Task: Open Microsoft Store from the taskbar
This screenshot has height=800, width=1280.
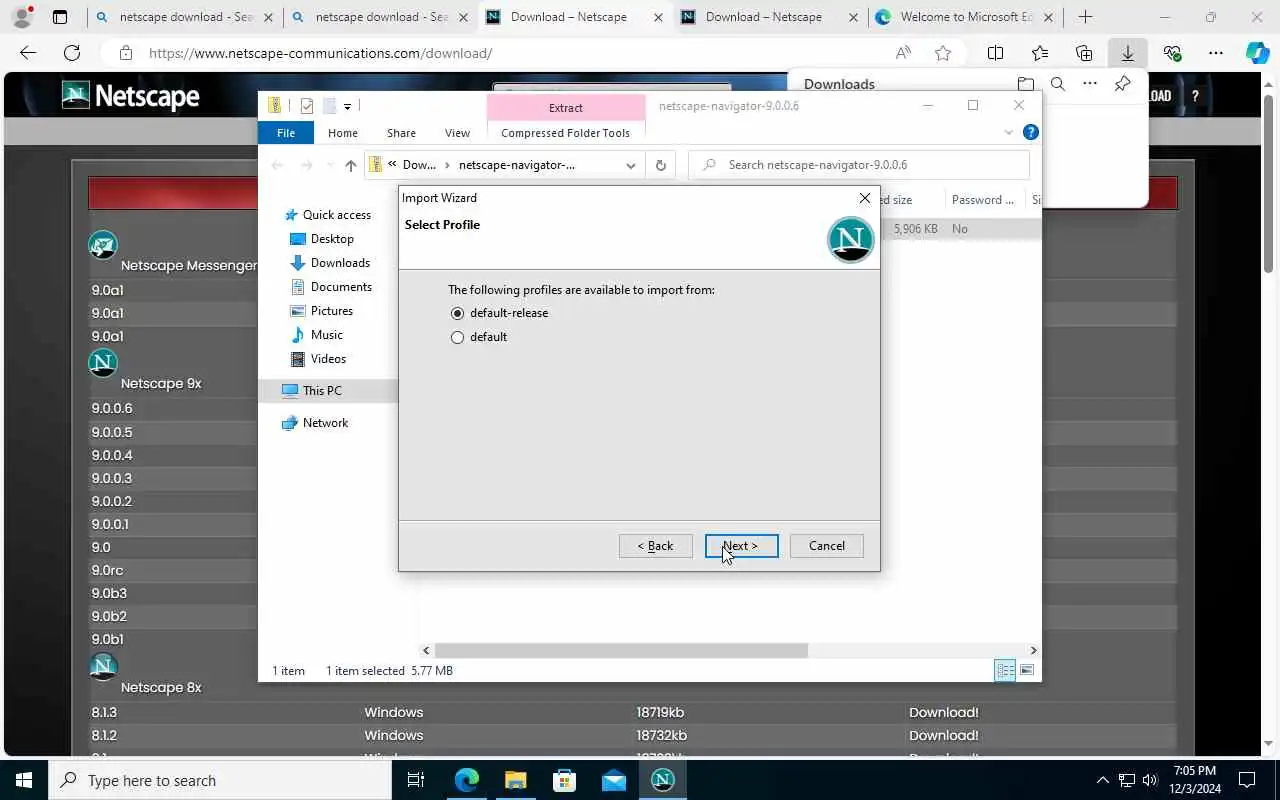Action: point(564,780)
